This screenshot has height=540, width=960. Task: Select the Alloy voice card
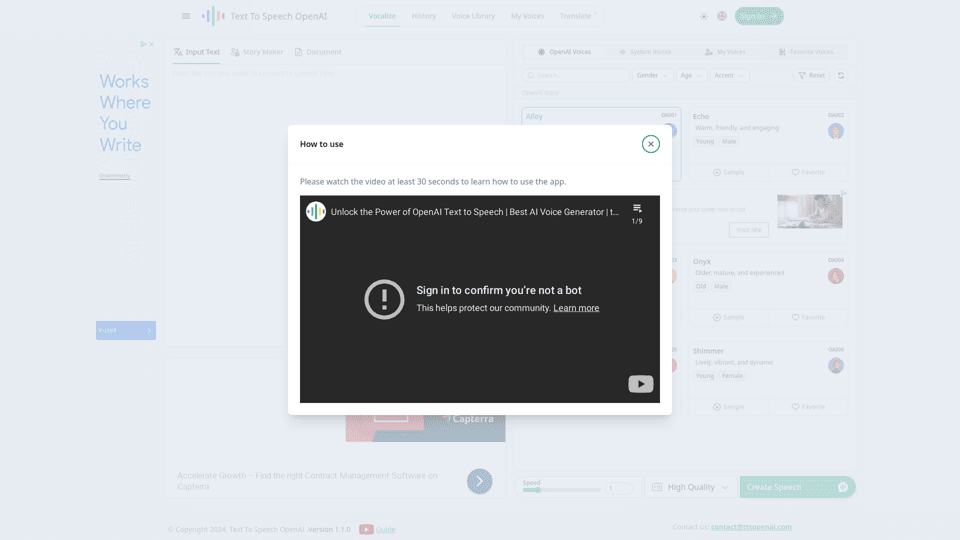601,144
